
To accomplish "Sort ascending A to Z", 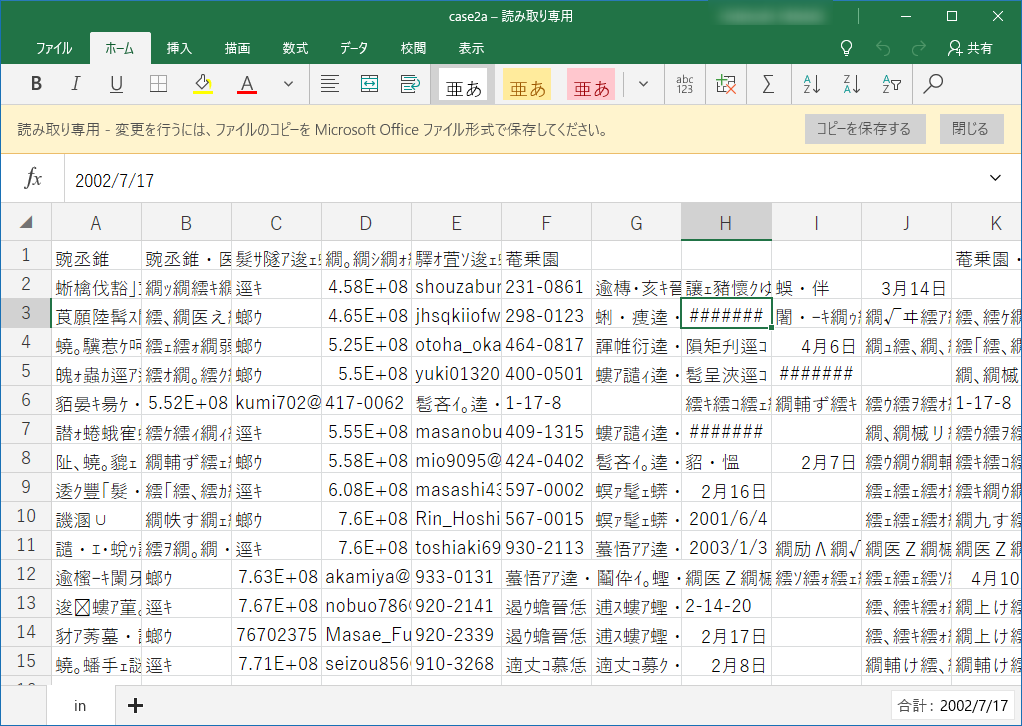I will [811, 84].
